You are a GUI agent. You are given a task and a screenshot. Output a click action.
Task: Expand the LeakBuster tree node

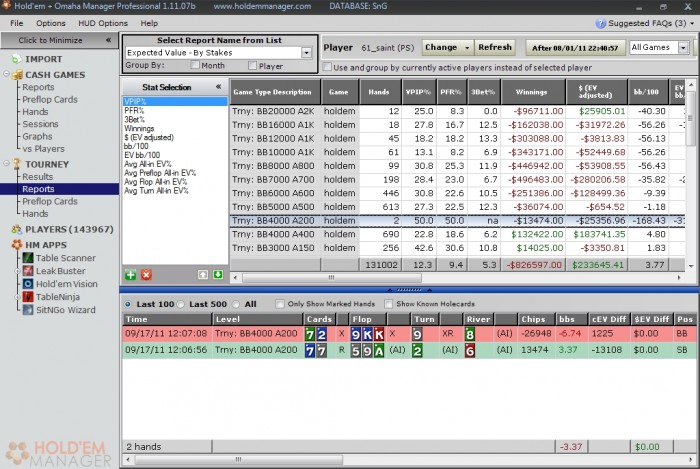click(17, 271)
